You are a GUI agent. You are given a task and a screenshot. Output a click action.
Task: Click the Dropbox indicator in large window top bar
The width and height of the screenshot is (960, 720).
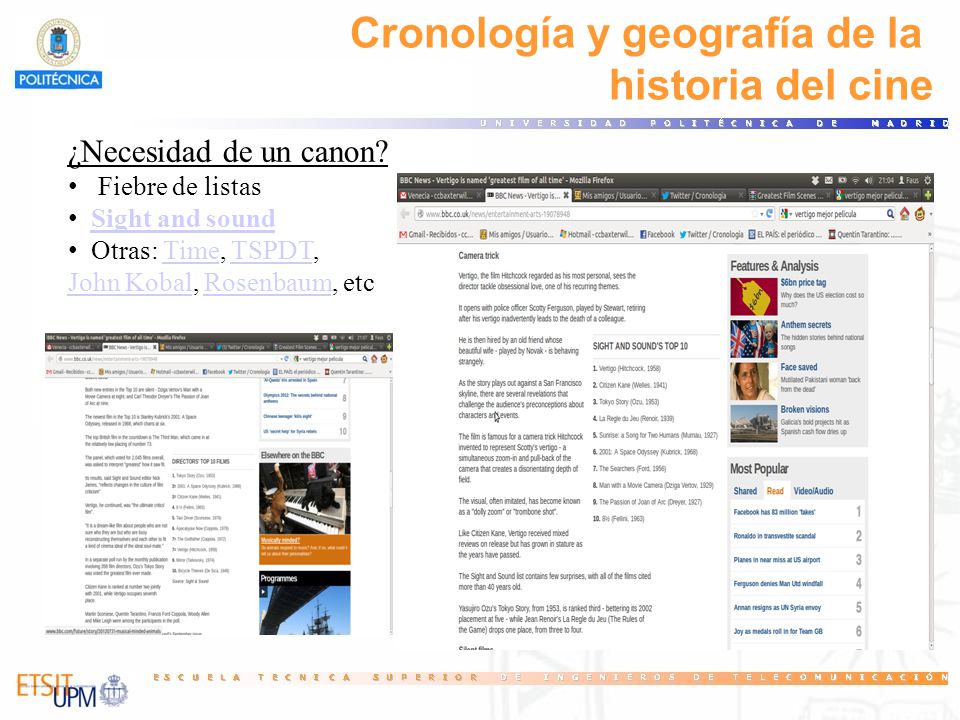[x=815, y=180]
